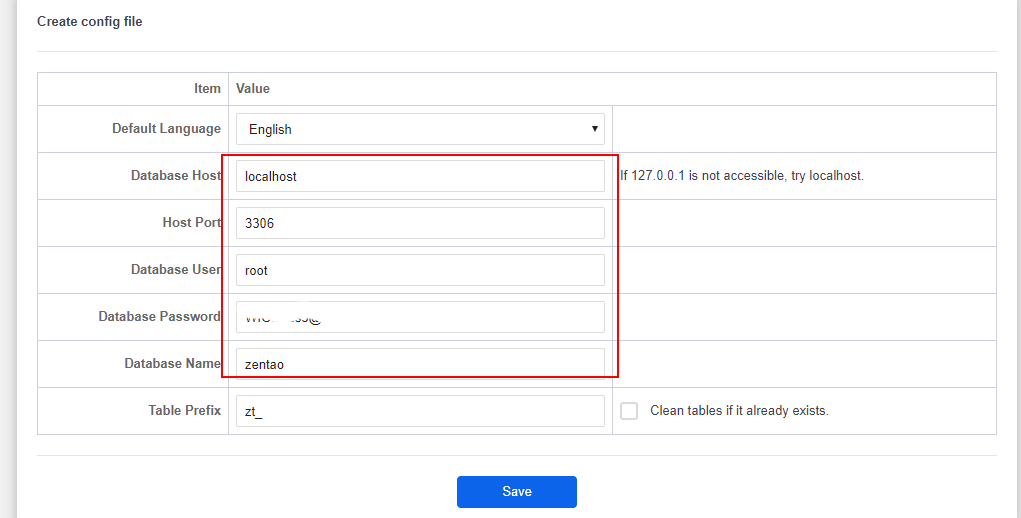Click the 'Item' column header
This screenshot has height=518, width=1021.
point(207,89)
